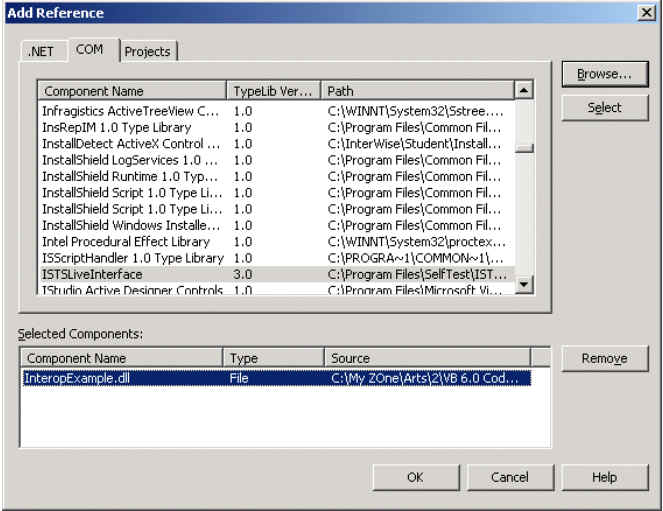Select InstallDetect ActiveX Control row

pos(277,144)
